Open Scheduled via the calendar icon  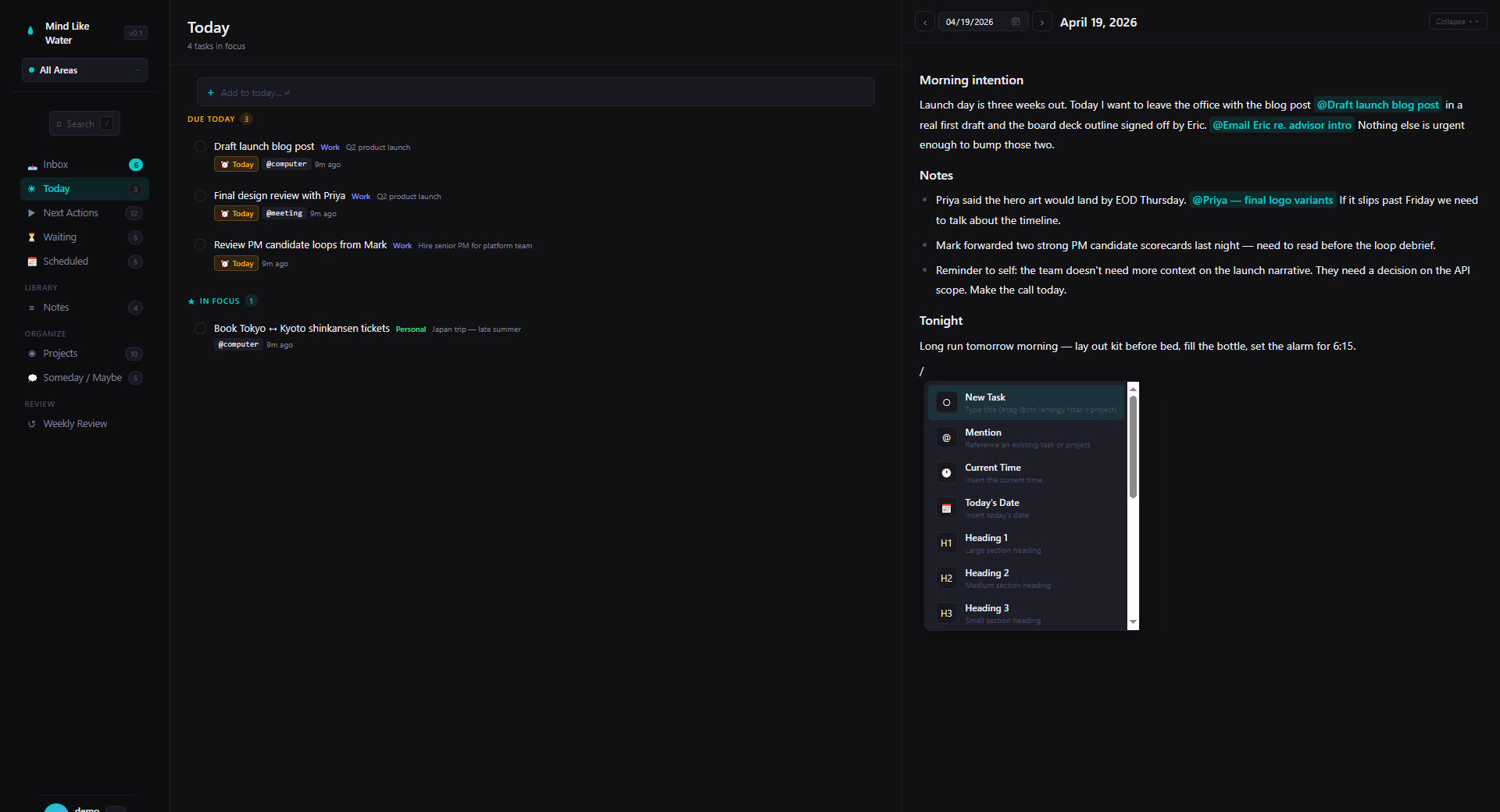coord(31,262)
